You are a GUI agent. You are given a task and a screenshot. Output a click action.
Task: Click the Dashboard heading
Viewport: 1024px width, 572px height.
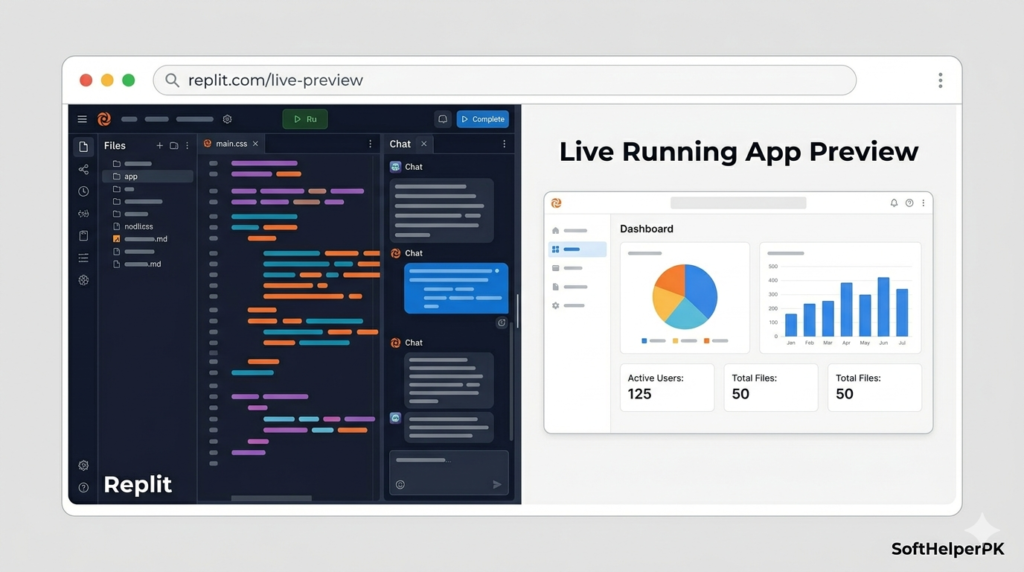tap(647, 229)
